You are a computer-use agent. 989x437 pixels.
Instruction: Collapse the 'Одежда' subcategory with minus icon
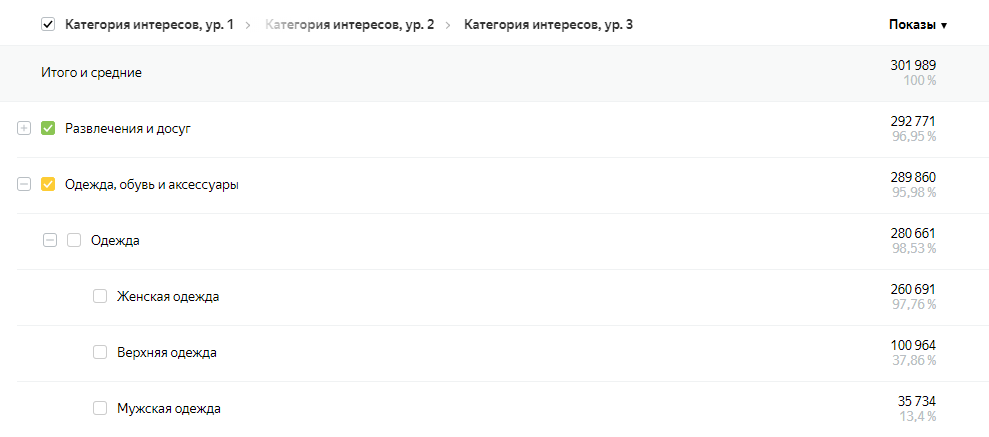(x=50, y=241)
